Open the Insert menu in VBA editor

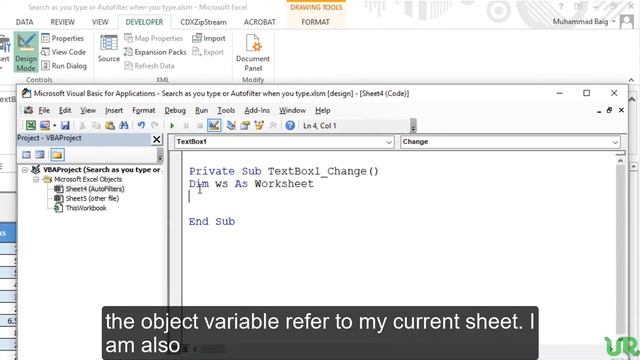point(114,111)
